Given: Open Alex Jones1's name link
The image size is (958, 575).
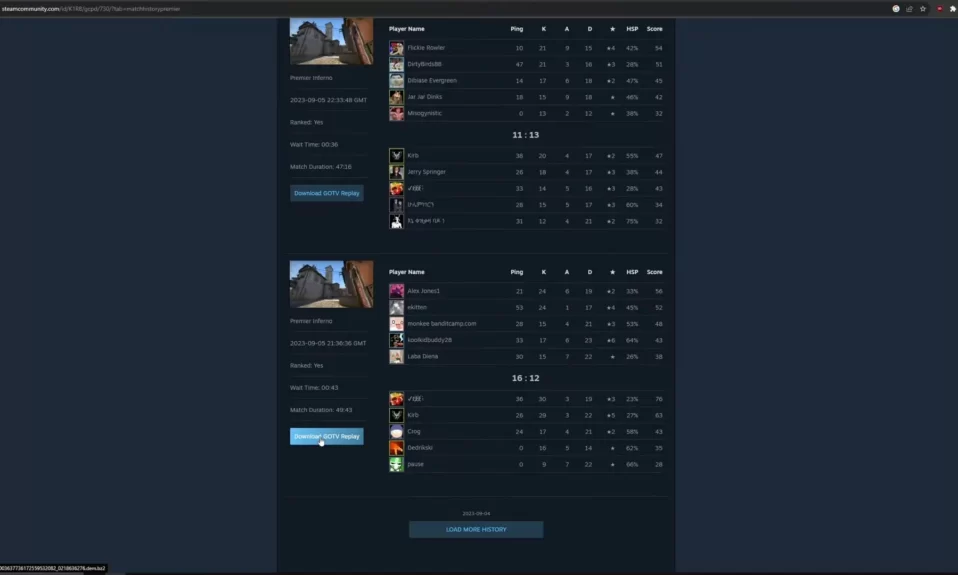Looking at the screenshot, I should point(423,291).
